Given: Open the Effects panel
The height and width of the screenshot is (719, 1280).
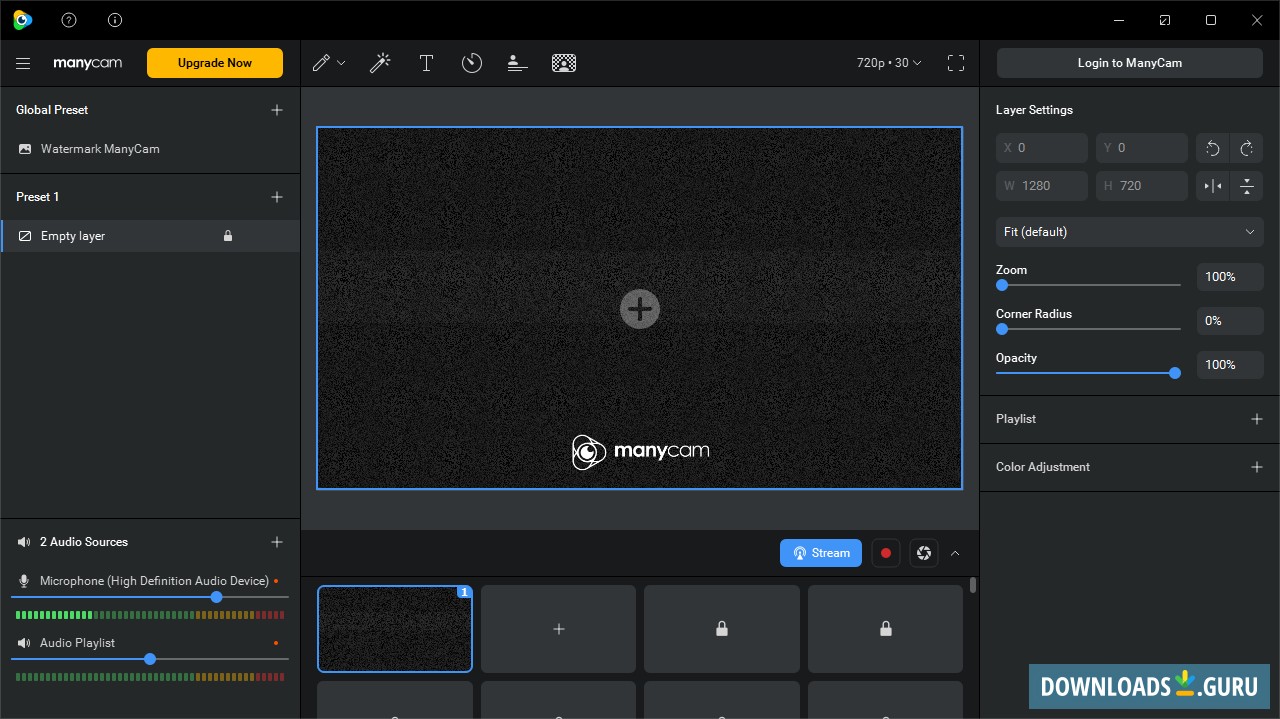Looking at the screenshot, I should (x=380, y=62).
